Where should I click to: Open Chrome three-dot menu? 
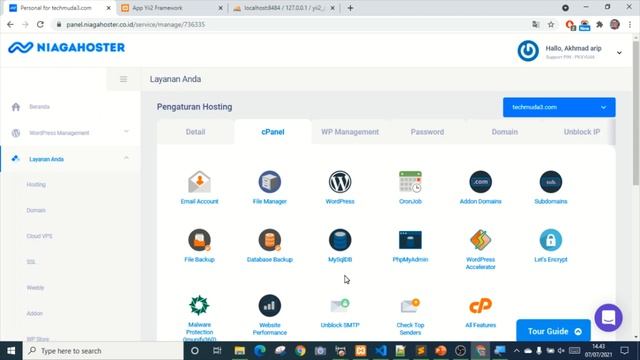(630, 24)
